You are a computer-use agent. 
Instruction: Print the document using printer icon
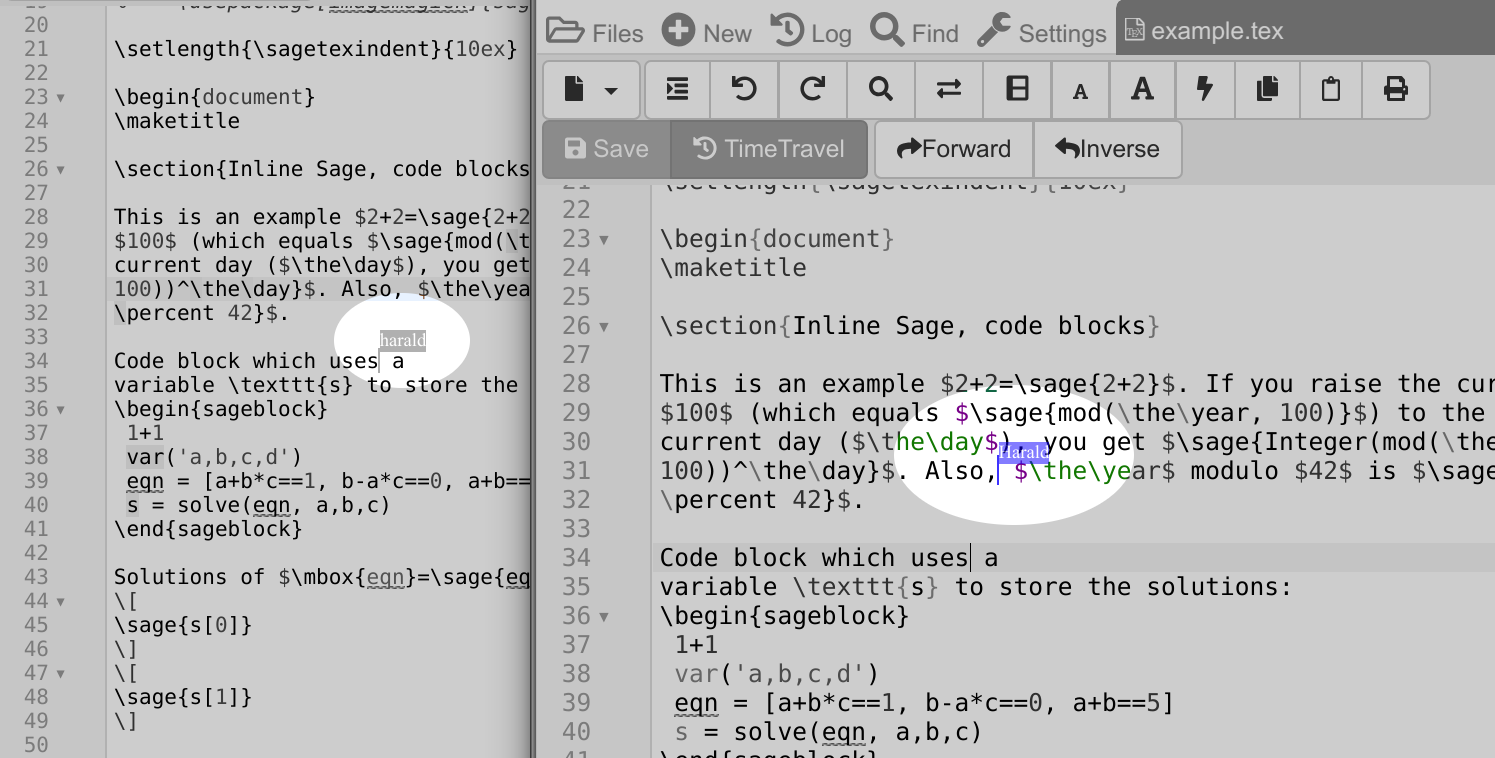click(x=1395, y=90)
